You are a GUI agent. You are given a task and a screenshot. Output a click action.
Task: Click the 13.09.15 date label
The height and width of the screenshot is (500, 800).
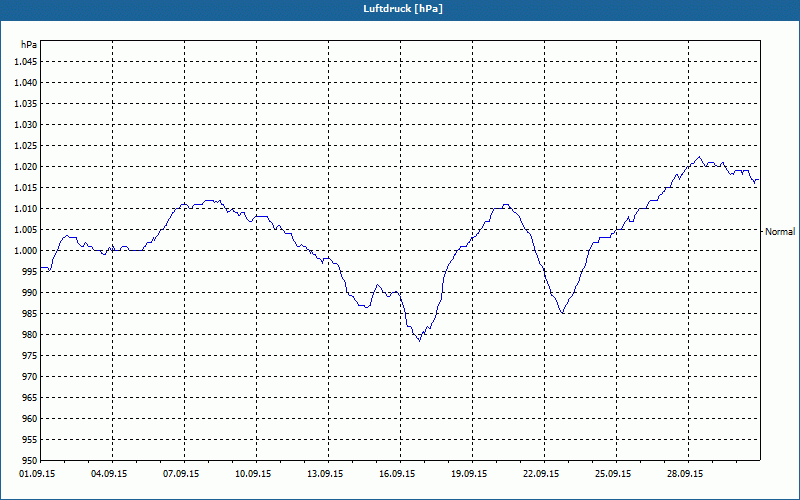[325, 474]
